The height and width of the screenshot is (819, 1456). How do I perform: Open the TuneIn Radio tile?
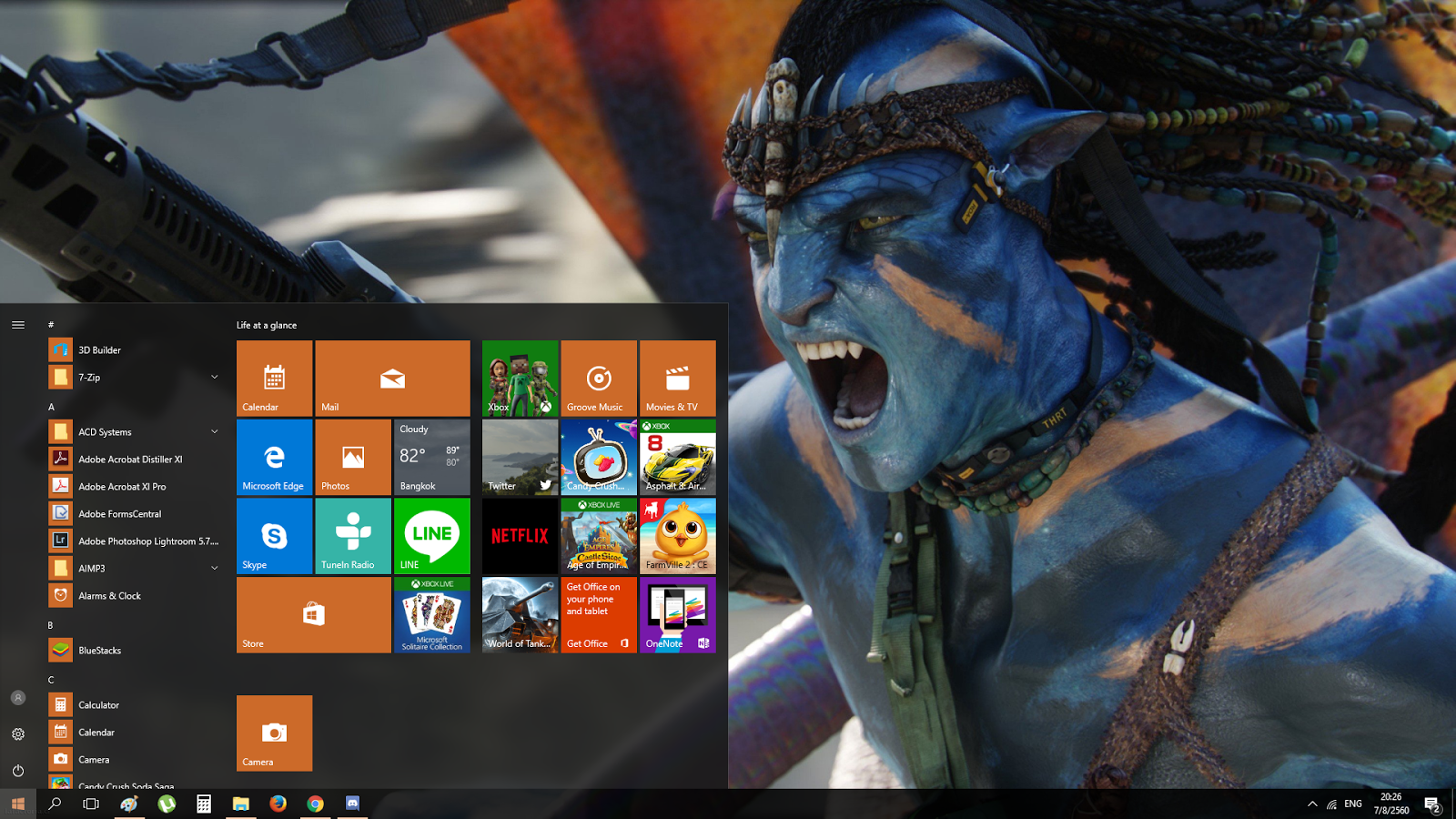pos(353,536)
